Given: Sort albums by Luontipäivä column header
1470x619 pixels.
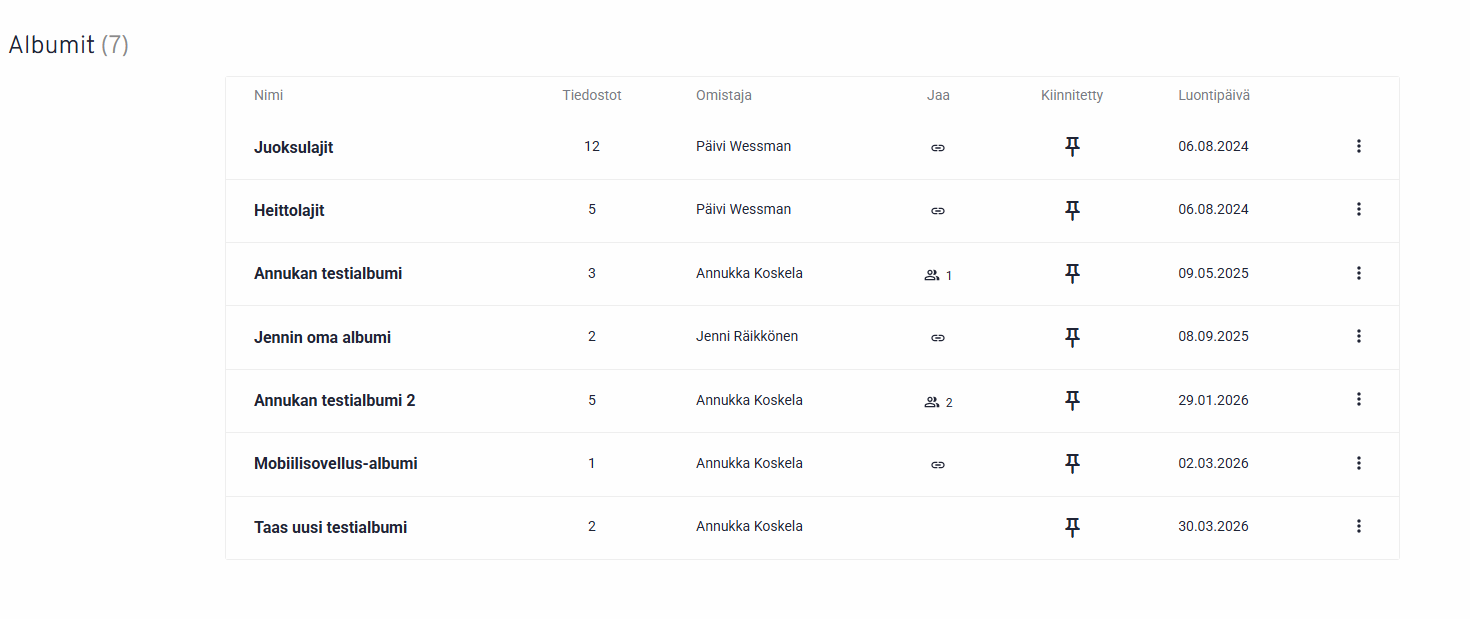Looking at the screenshot, I should pos(1213,96).
